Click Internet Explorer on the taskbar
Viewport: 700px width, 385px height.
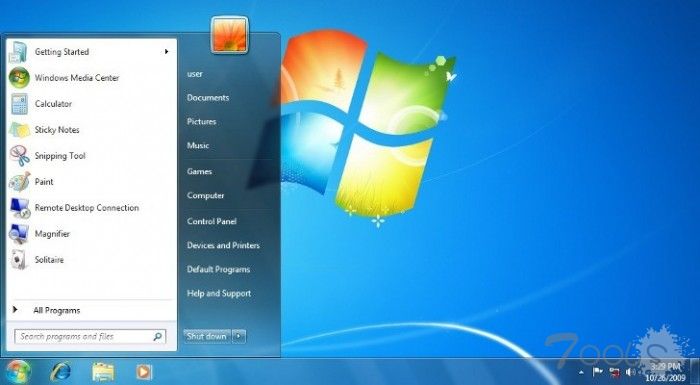60,372
